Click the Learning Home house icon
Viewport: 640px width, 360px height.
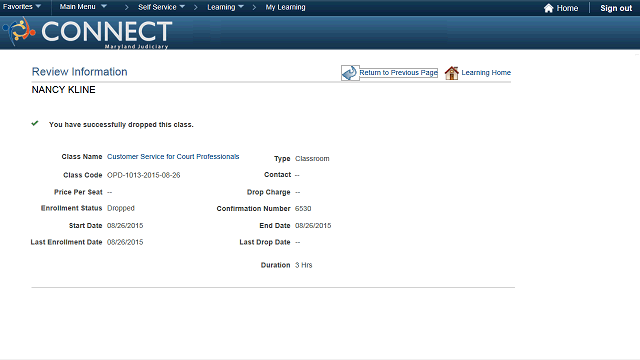[x=451, y=73]
